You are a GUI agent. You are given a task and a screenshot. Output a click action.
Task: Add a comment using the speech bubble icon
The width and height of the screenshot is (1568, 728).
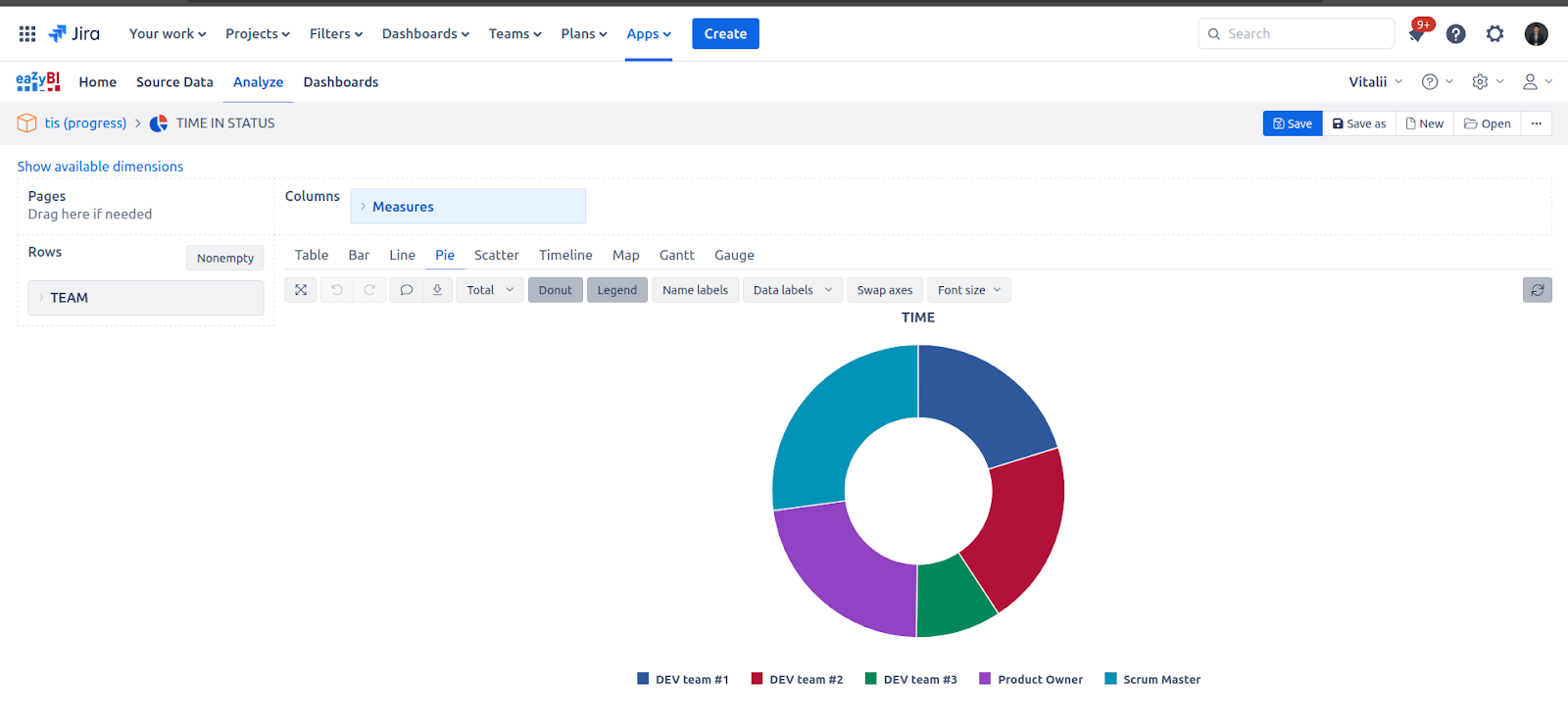(x=406, y=290)
